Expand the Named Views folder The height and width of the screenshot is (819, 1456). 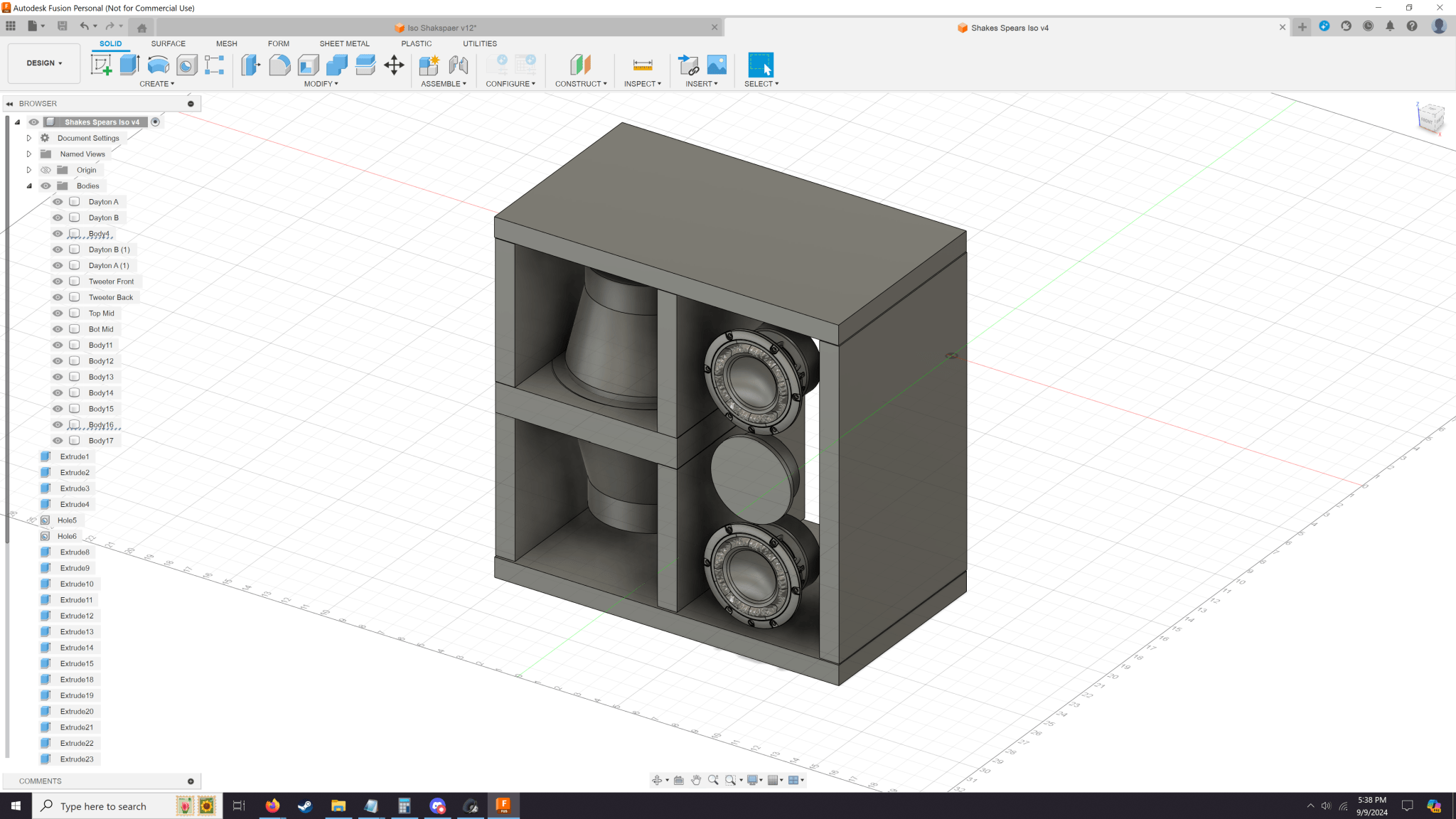tap(29, 154)
